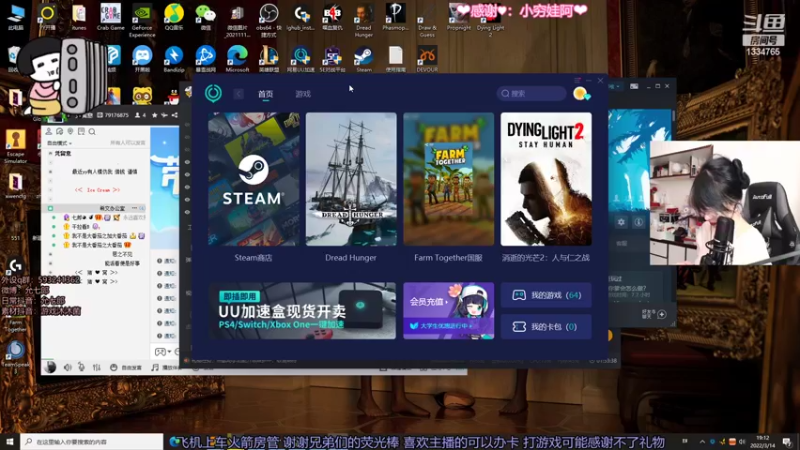Click the info icon in rear window
This screenshot has width=800, height=450.
tap(638, 222)
